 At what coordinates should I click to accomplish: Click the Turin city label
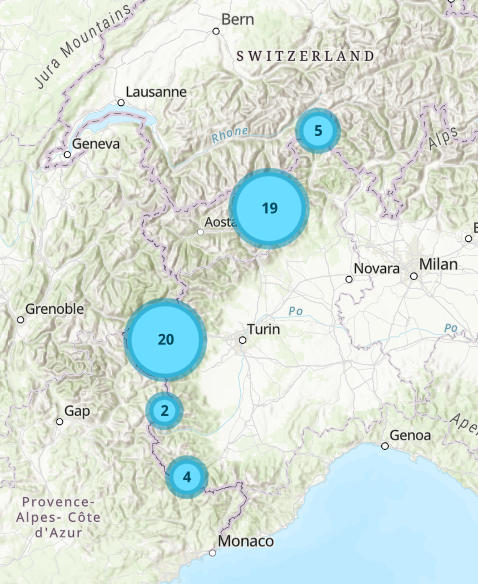click(x=263, y=329)
